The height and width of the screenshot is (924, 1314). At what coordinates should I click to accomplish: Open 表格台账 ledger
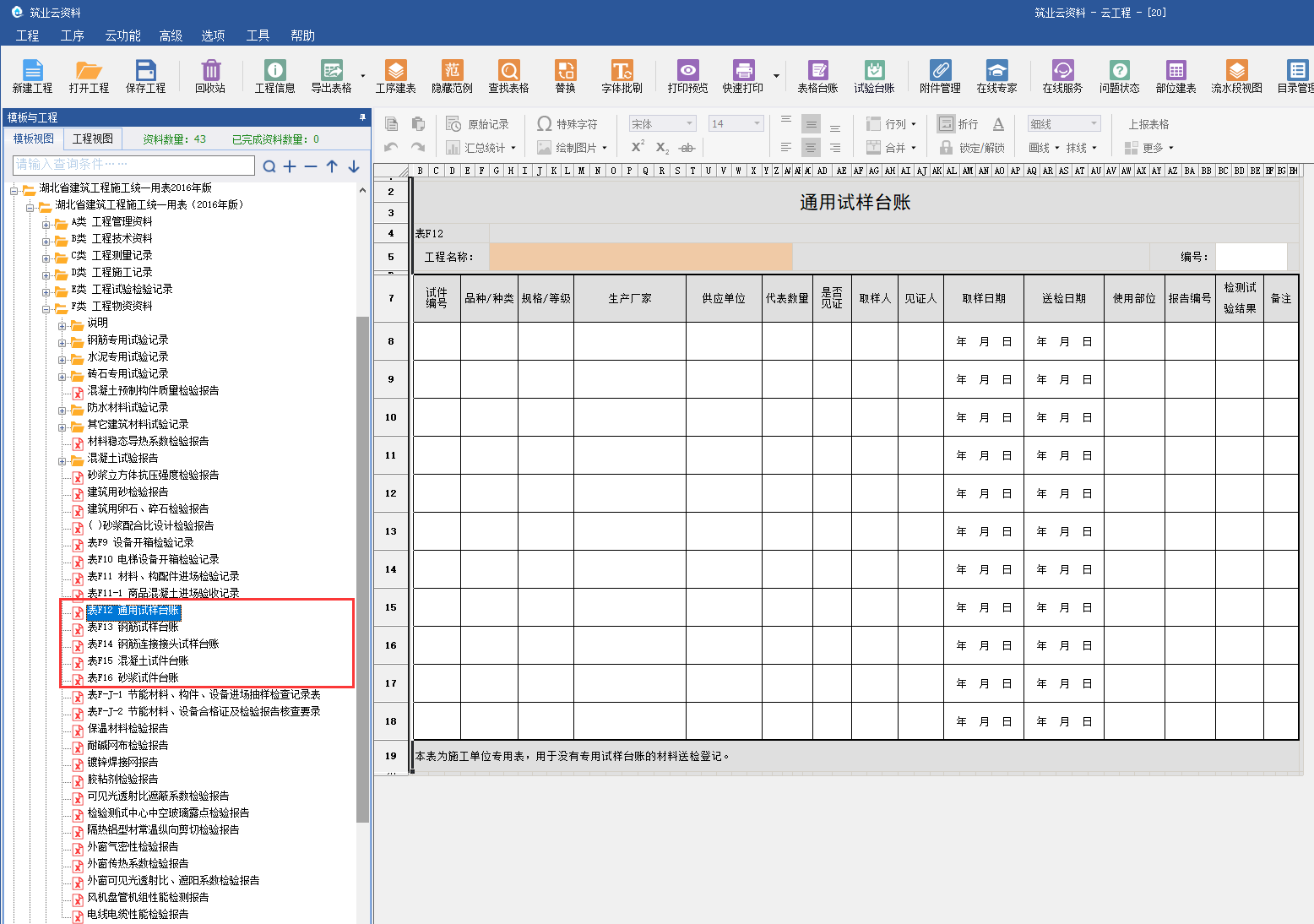[817, 75]
